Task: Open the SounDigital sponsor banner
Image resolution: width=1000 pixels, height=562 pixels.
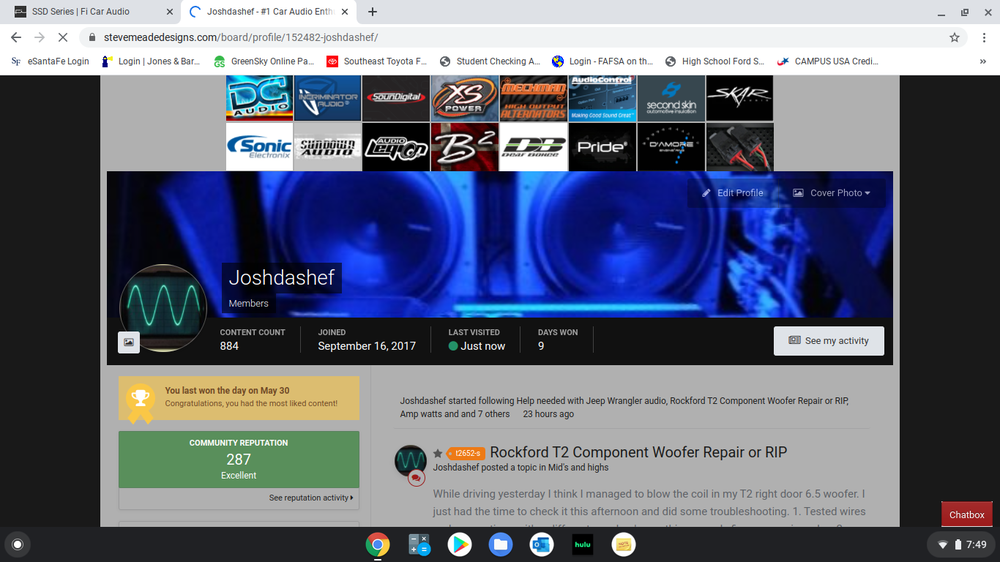Action: (x=396, y=98)
